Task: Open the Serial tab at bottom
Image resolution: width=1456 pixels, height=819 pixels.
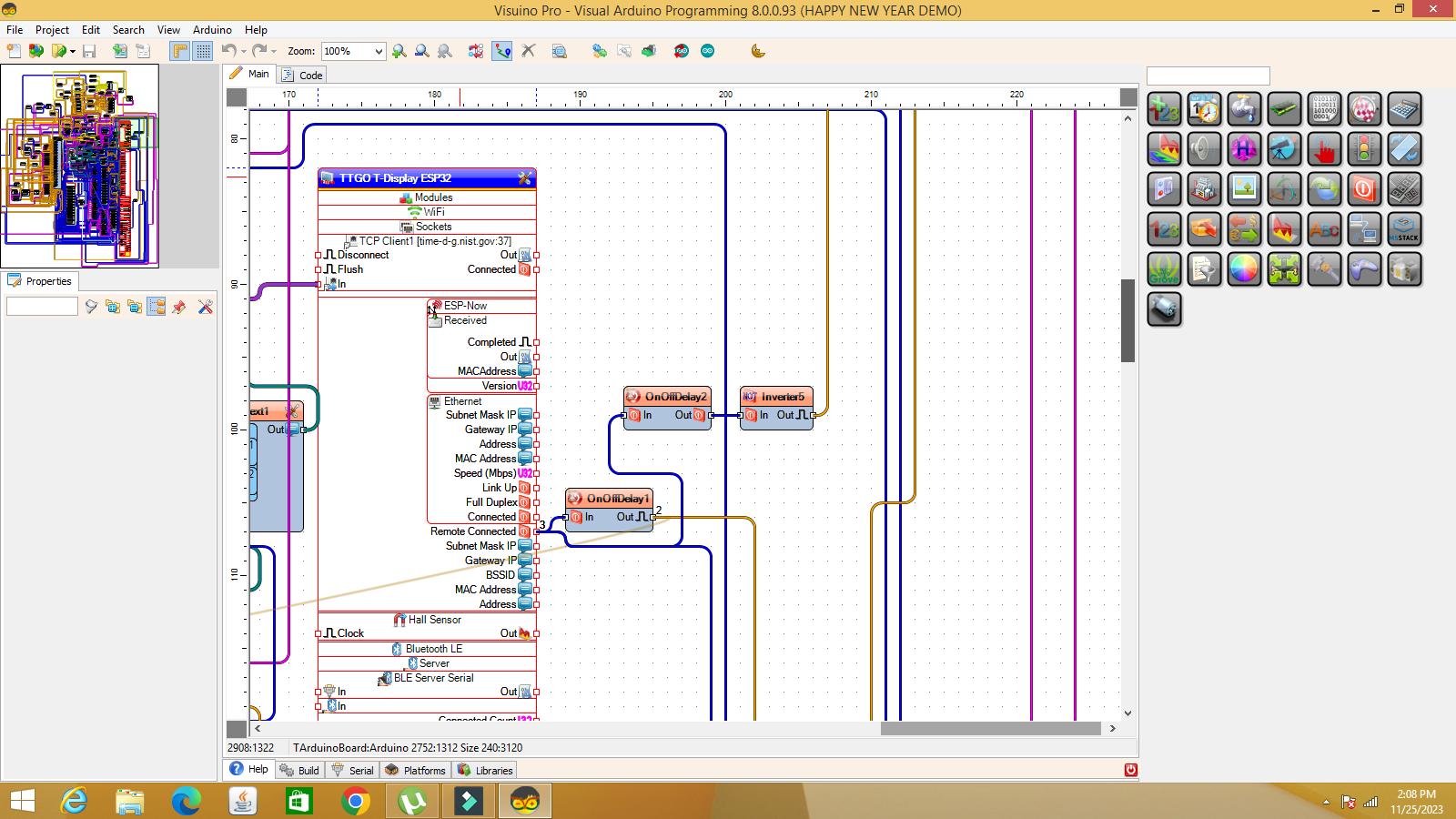Action: click(352, 770)
